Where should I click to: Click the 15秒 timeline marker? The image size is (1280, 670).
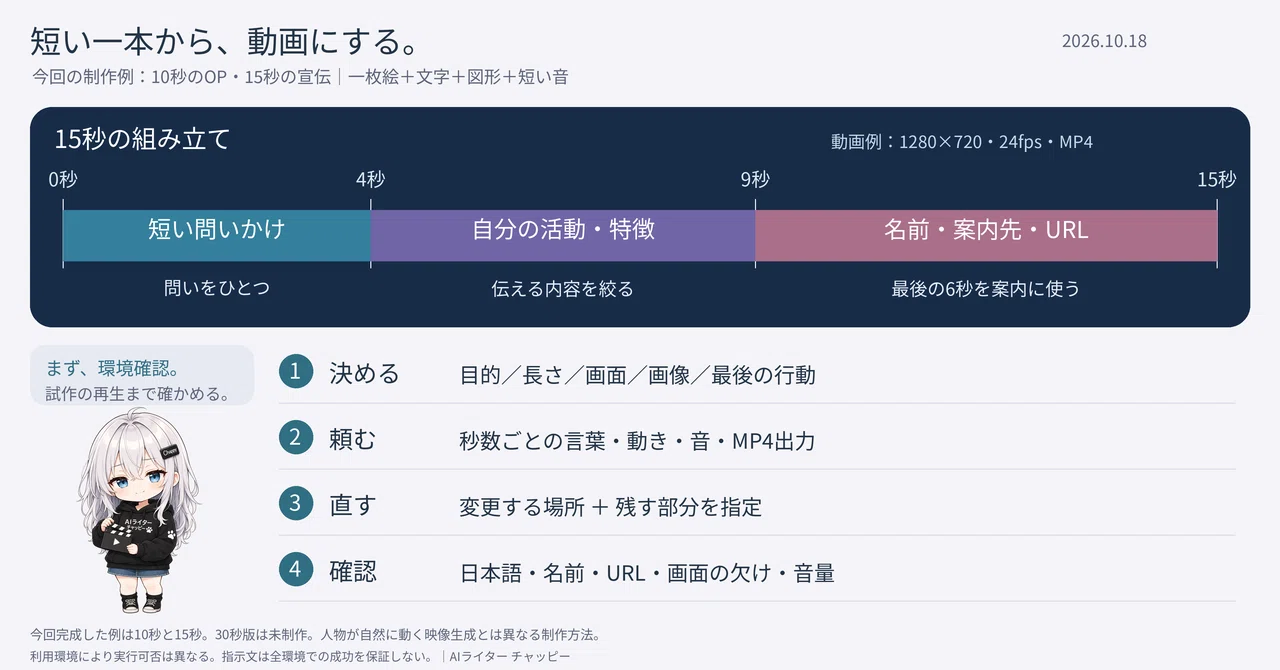tap(1217, 180)
